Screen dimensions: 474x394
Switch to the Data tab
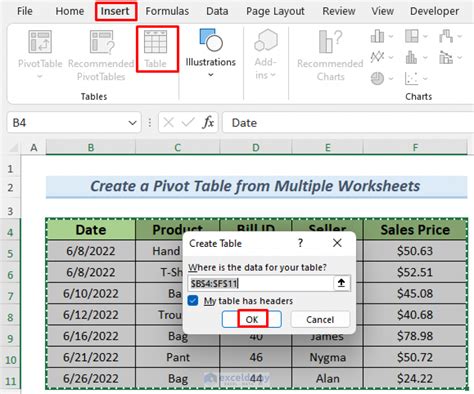coord(217,11)
